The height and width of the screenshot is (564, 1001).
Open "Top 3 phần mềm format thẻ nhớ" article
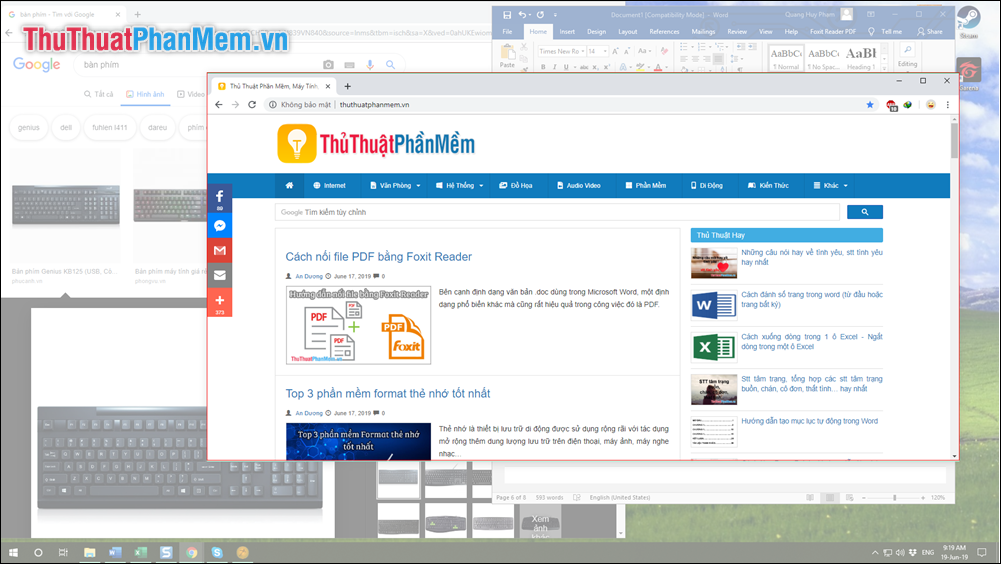[387, 394]
